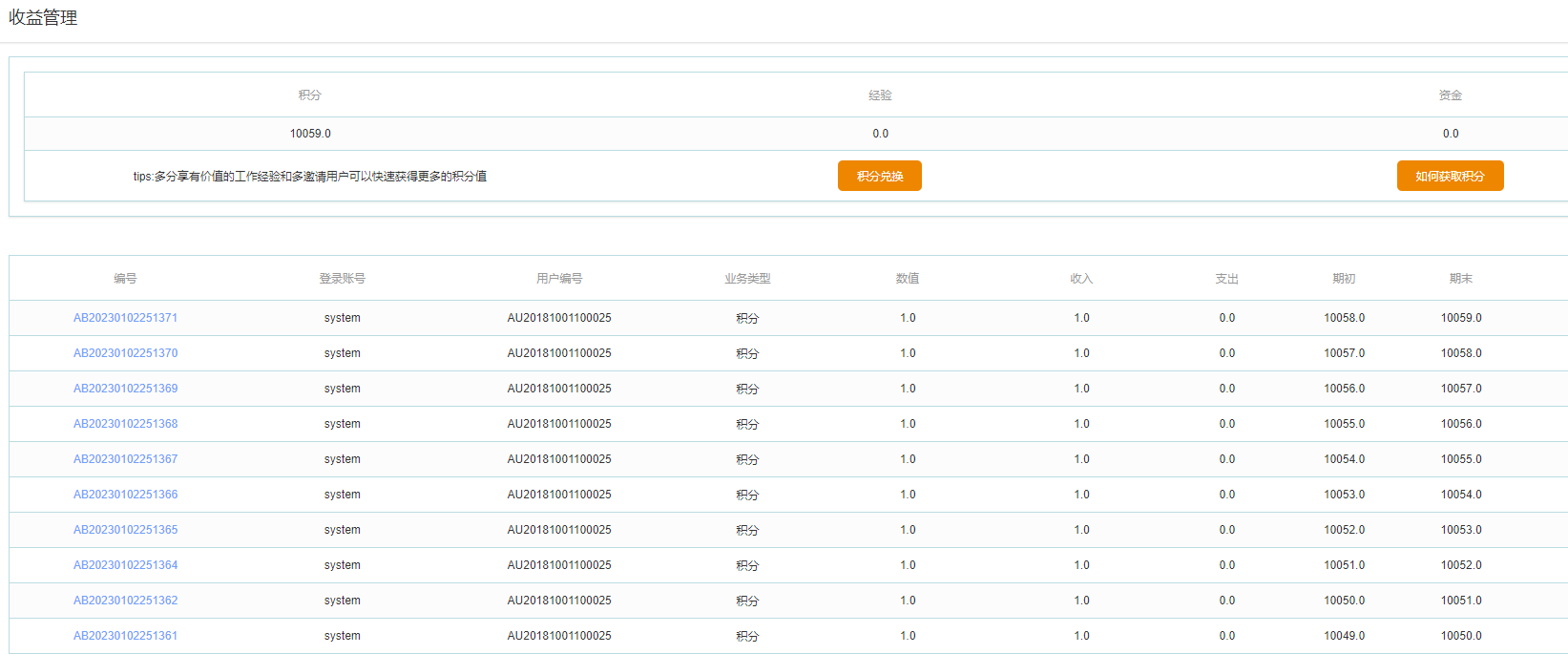Click the 期末 column header
This screenshot has height=654, width=1568.
click(1461, 279)
